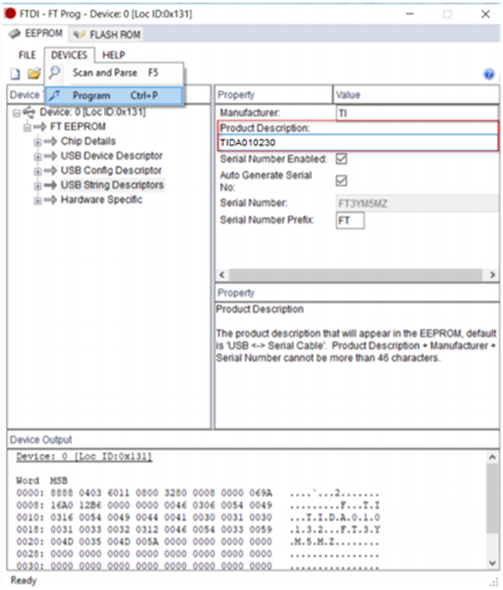Image resolution: width=503 pixels, height=590 pixels.
Task: Click hex row 0010 in Device Output
Action: (x=198, y=517)
